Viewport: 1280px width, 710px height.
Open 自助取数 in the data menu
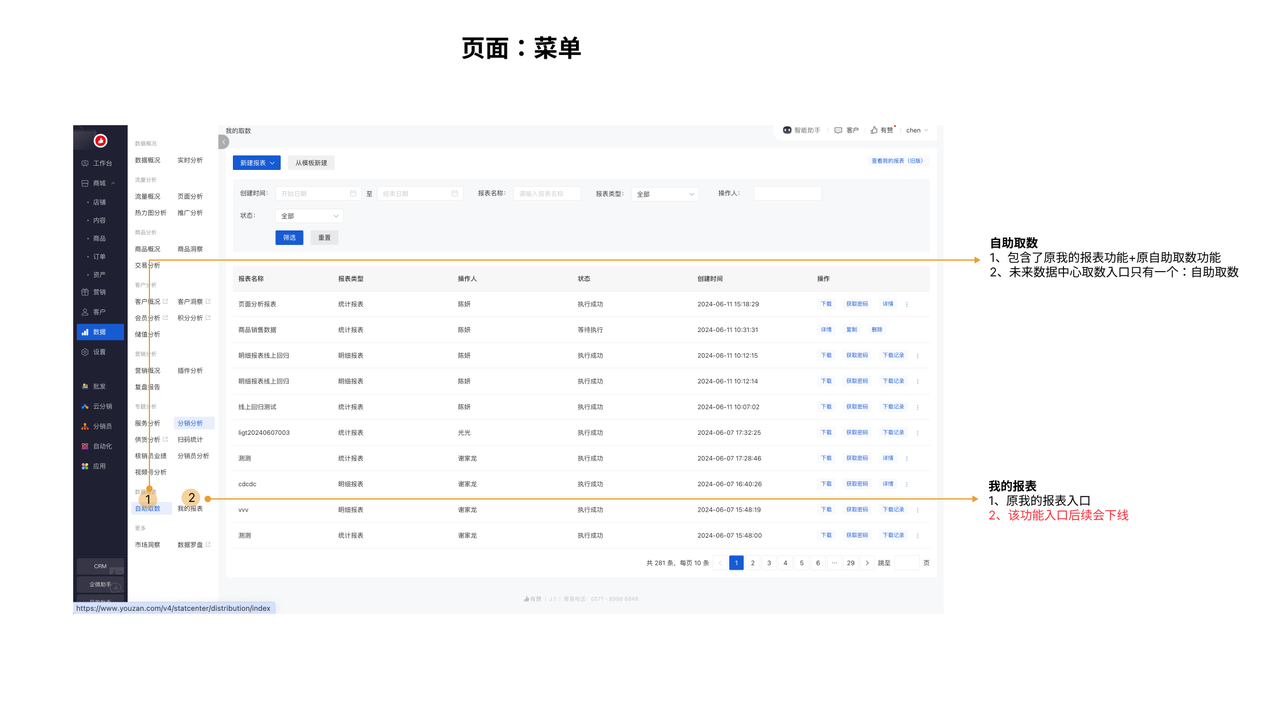click(x=147, y=509)
